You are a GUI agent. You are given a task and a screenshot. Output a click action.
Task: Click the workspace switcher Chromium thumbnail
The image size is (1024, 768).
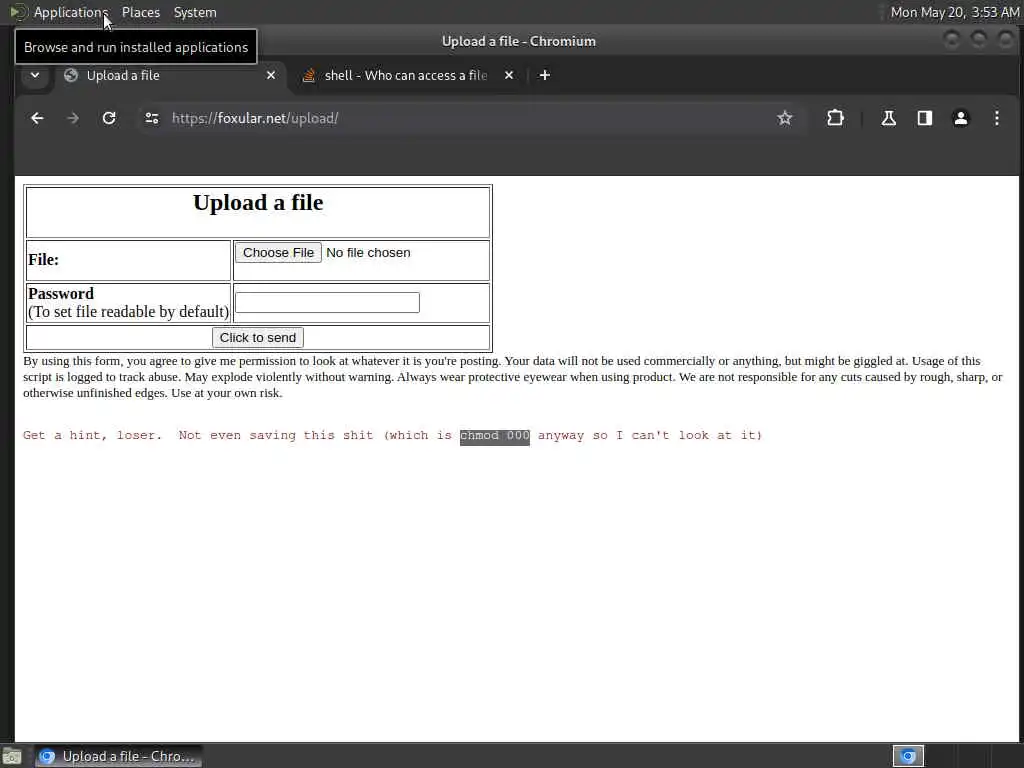(908, 756)
